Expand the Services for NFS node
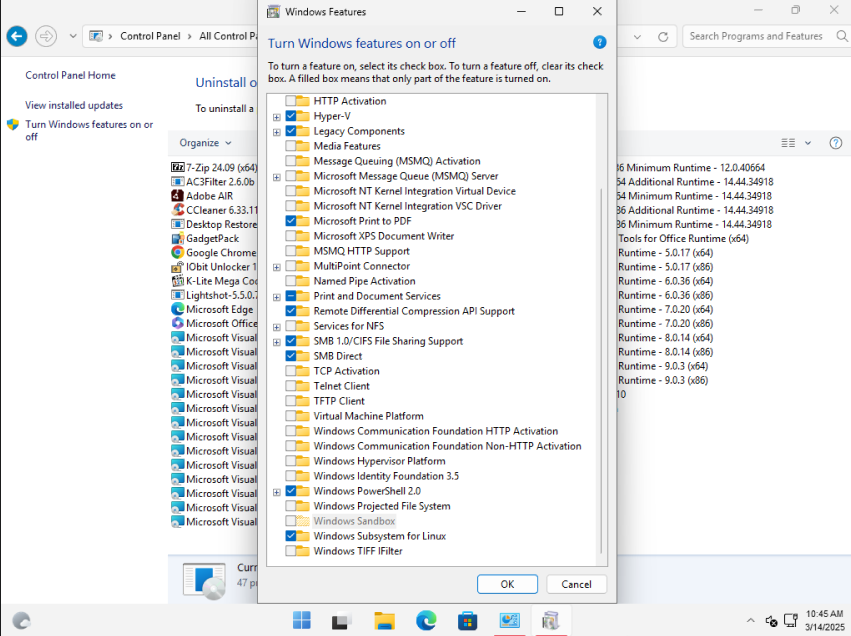 coord(277,327)
